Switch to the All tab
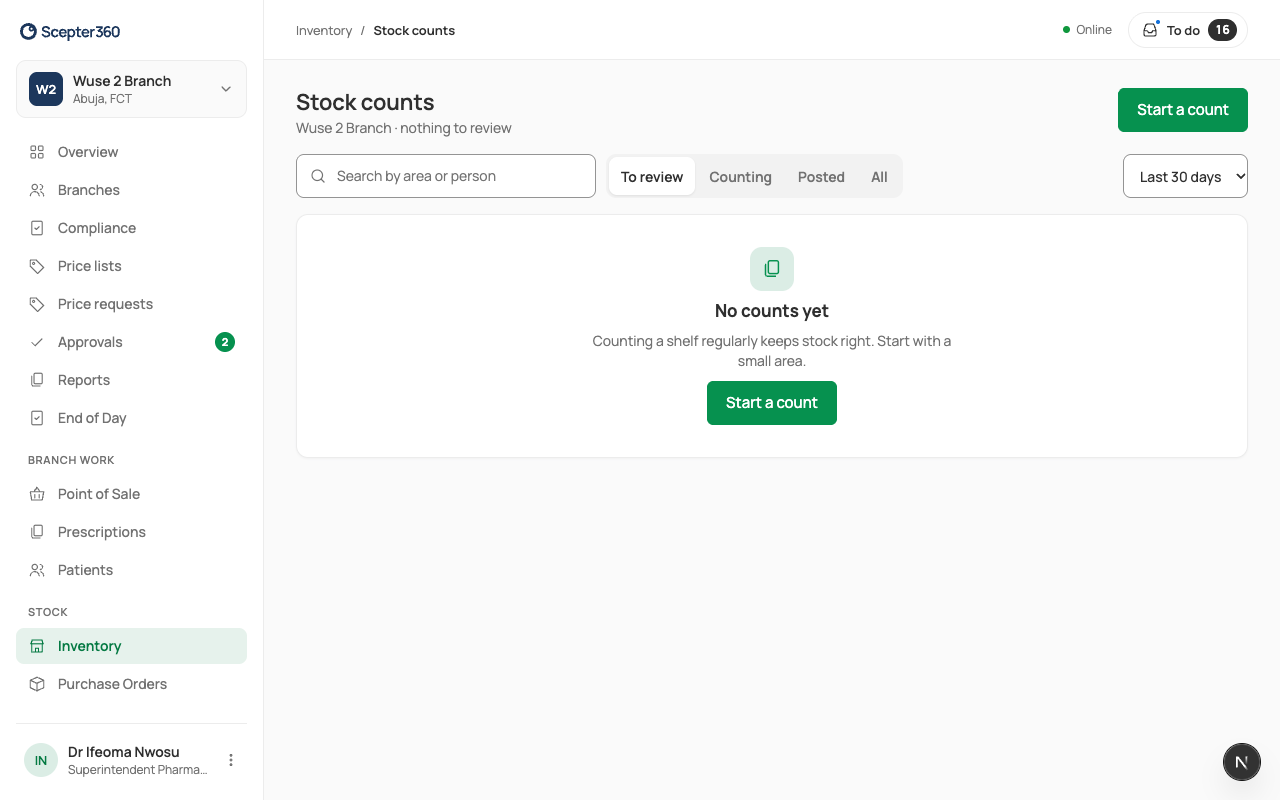This screenshot has height=800, width=1280. (879, 177)
